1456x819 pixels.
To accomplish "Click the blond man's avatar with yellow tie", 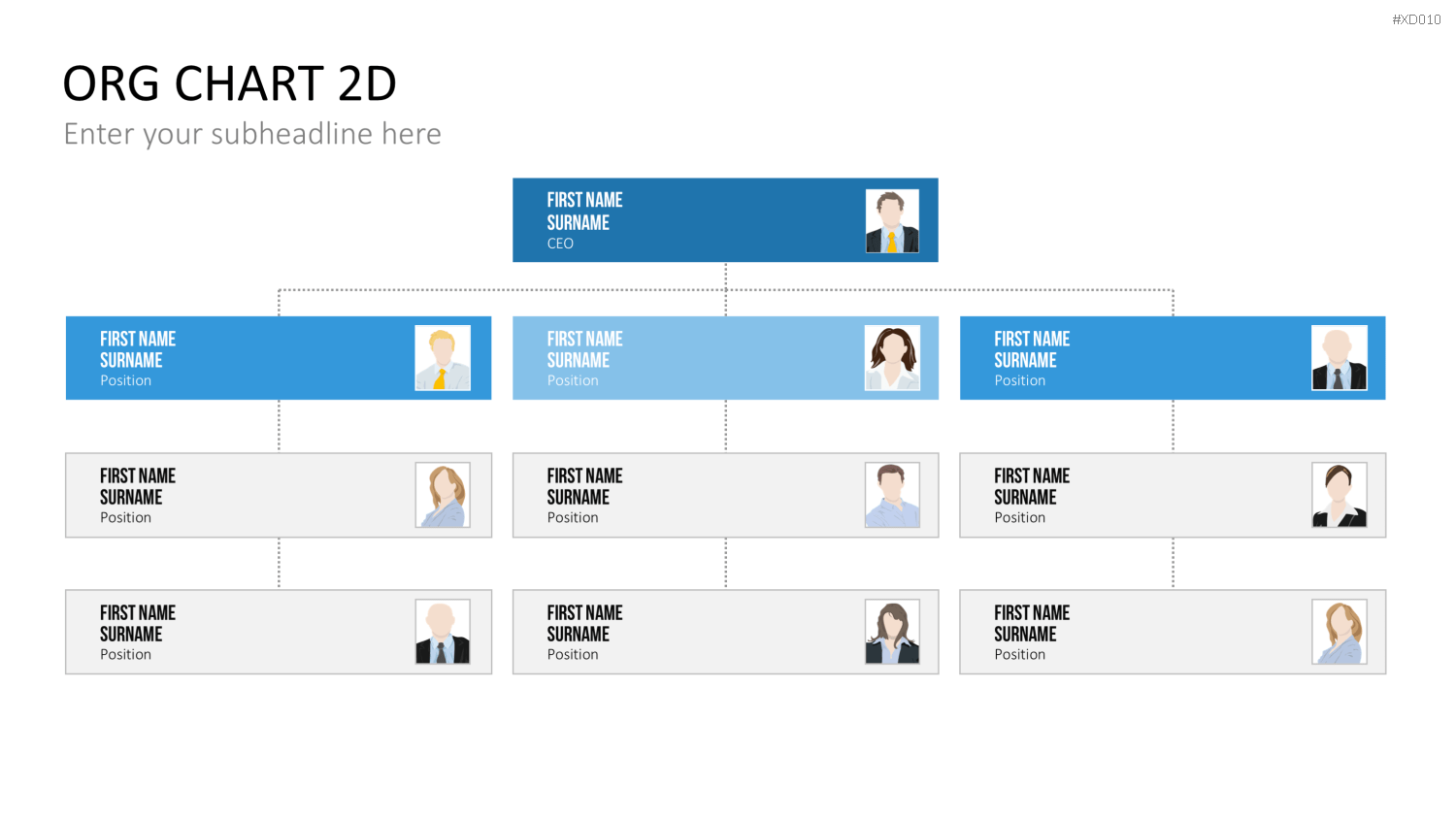I will pyautogui.click(x=443, y=358).
